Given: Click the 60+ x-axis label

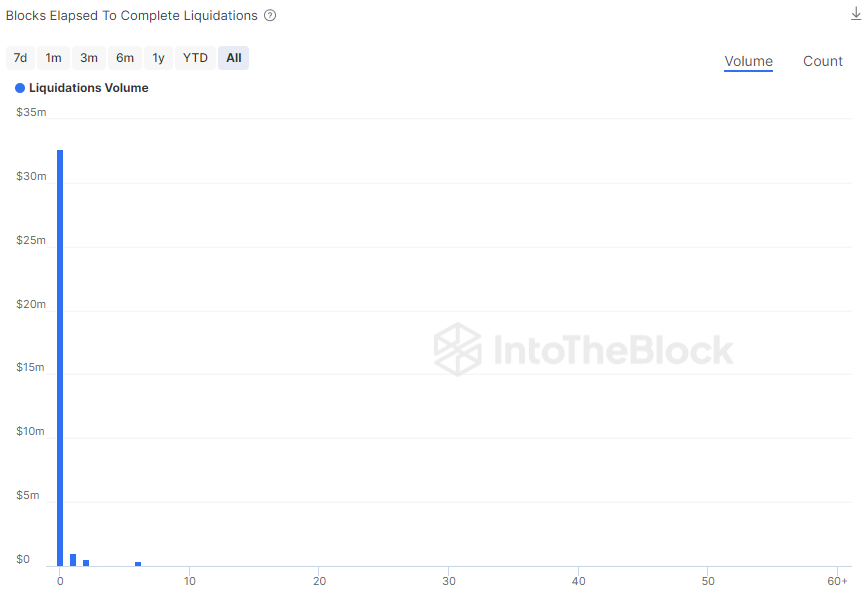Looking at the screenshot, I should [838, 581].
